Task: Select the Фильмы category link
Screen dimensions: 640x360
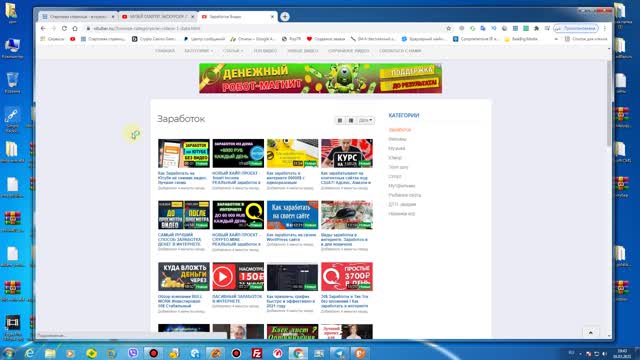Action: (397, 139)
